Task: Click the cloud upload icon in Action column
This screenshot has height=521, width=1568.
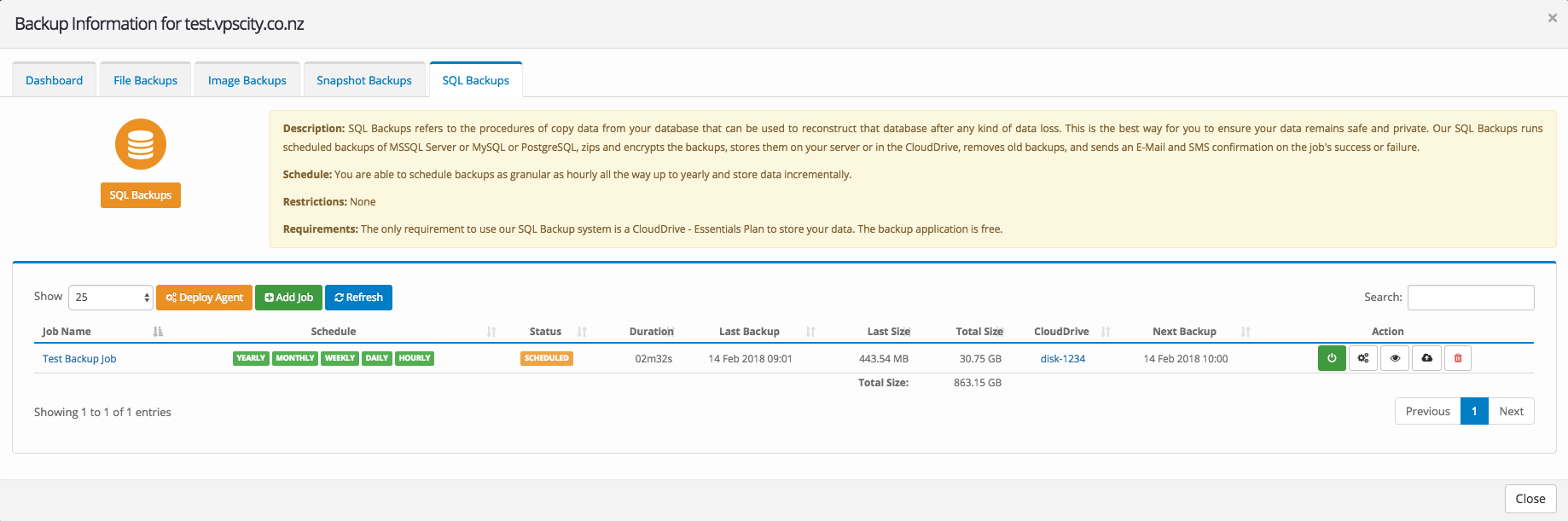Action: [1426, 358]
